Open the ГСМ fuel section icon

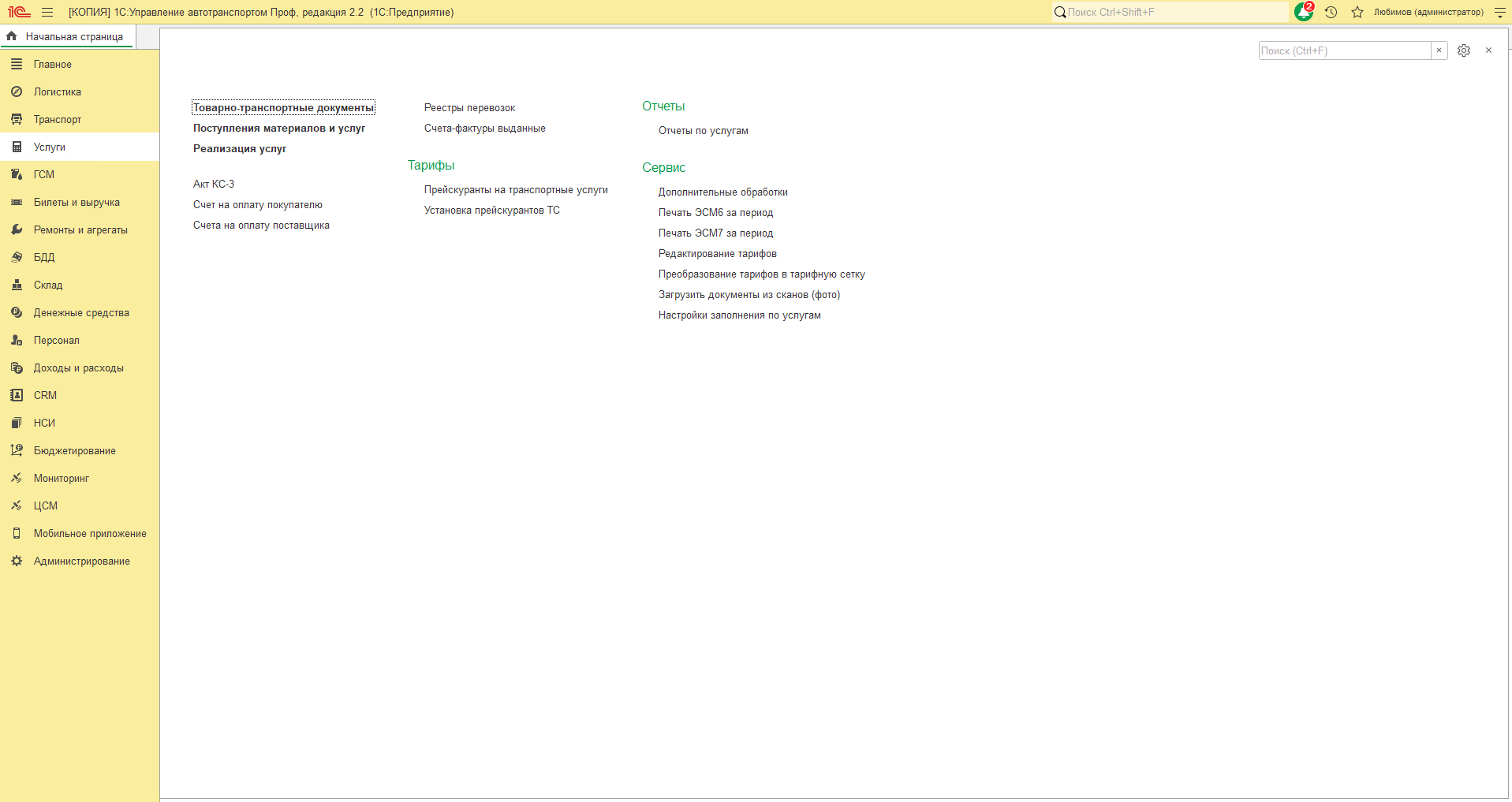17,174
